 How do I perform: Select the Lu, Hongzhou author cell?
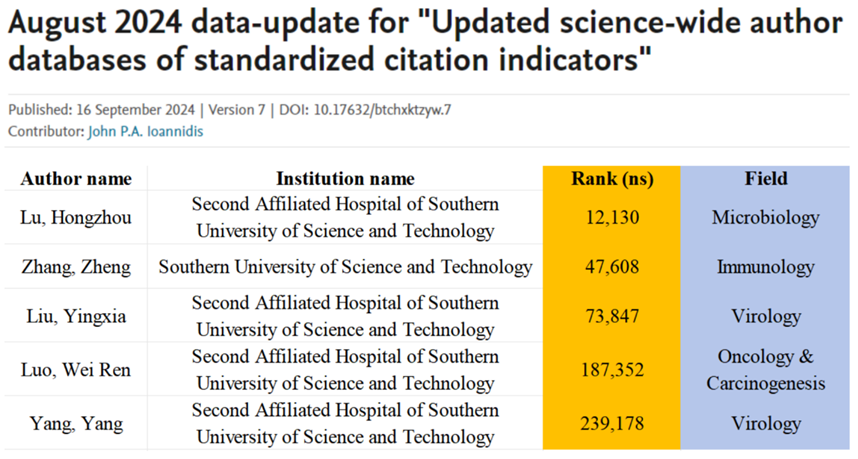click(x=76, y=218)
